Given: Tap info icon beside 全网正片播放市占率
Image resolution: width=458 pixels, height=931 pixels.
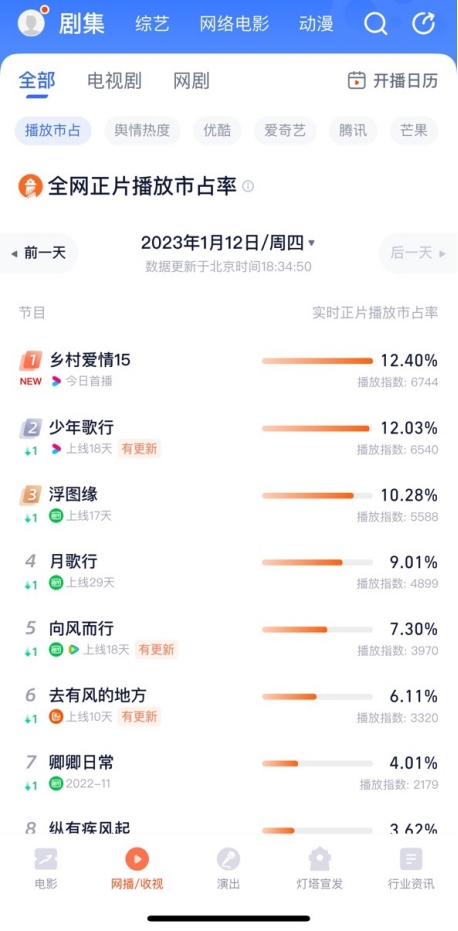Looking at the screenshot, I should [x=248, y=186].
